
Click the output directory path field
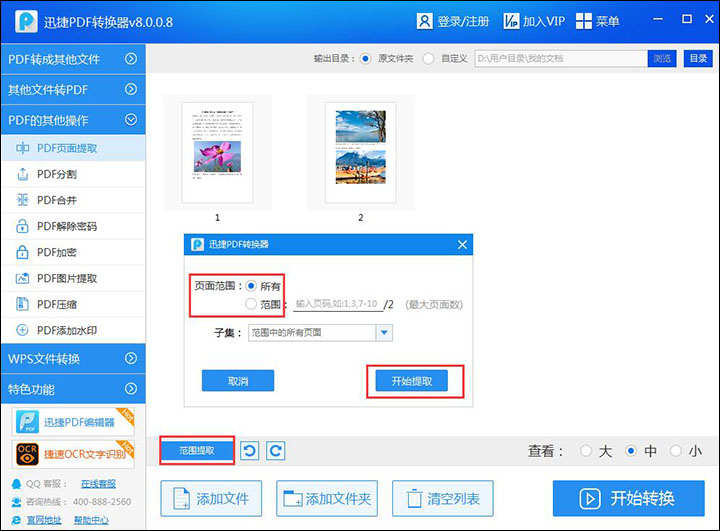click(x=561, y=59)
